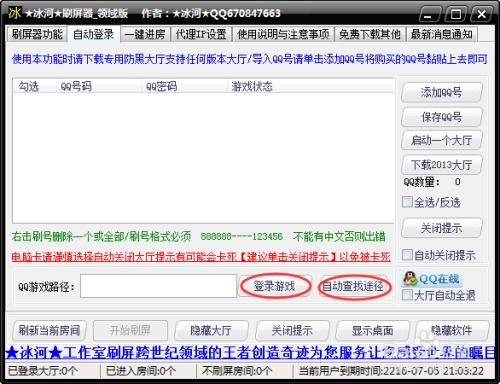Toggle the 全选/反选 checkbox
The width and height of the screenshot is (500, 384).
click(x=407, y=202)
